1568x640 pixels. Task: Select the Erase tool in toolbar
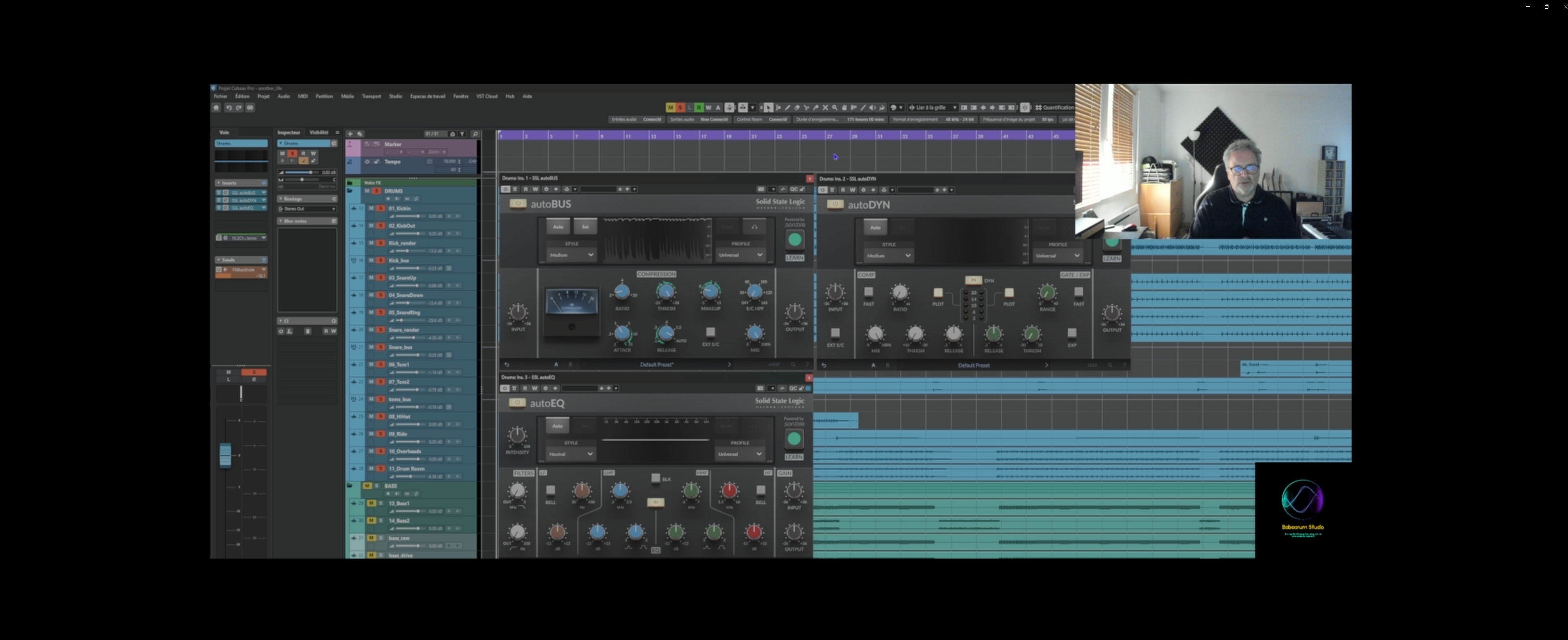point(797,108)
